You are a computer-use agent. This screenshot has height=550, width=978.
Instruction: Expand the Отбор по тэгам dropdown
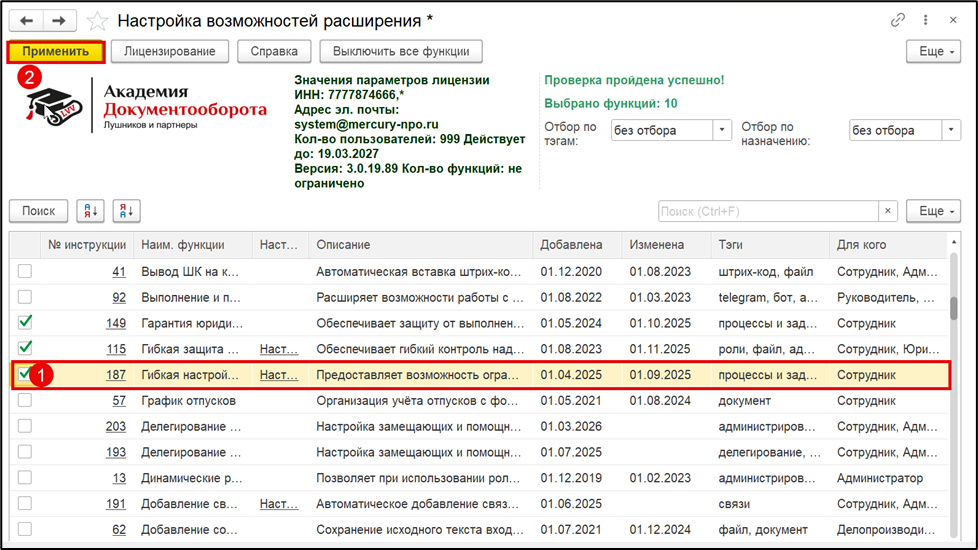tap(722, 130)
